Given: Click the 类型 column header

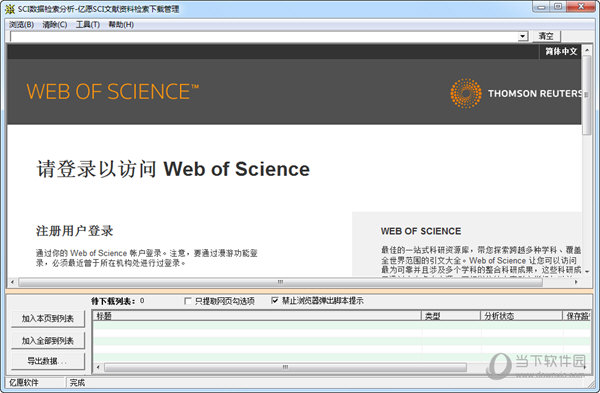Looking at the screenshot, I should click(451, 316).
